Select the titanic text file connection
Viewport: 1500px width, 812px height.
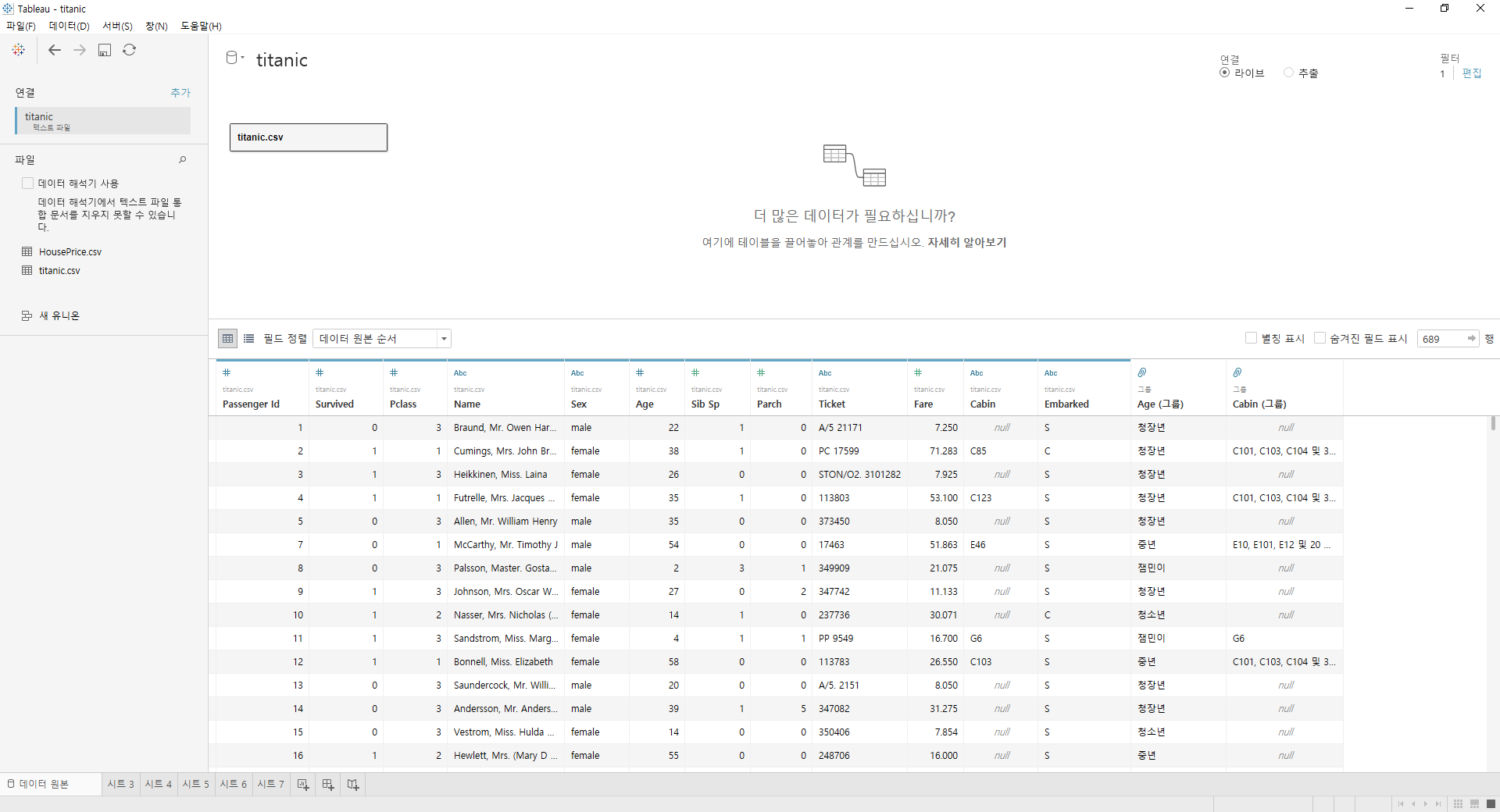[x=102, y=120]
